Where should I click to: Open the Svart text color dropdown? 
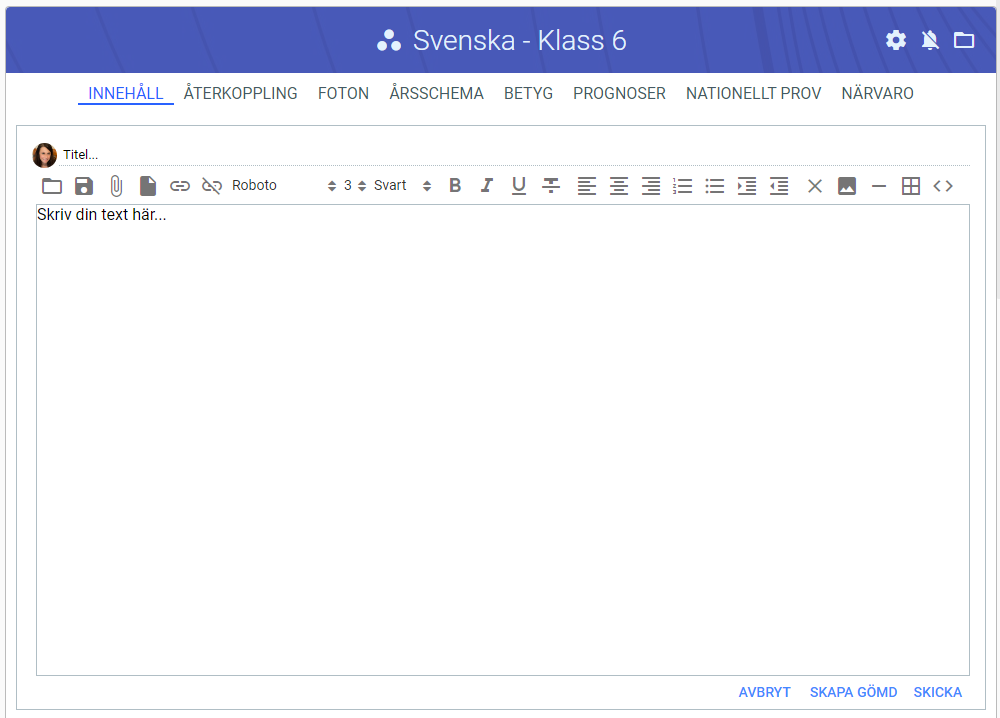tap(402, 186)
